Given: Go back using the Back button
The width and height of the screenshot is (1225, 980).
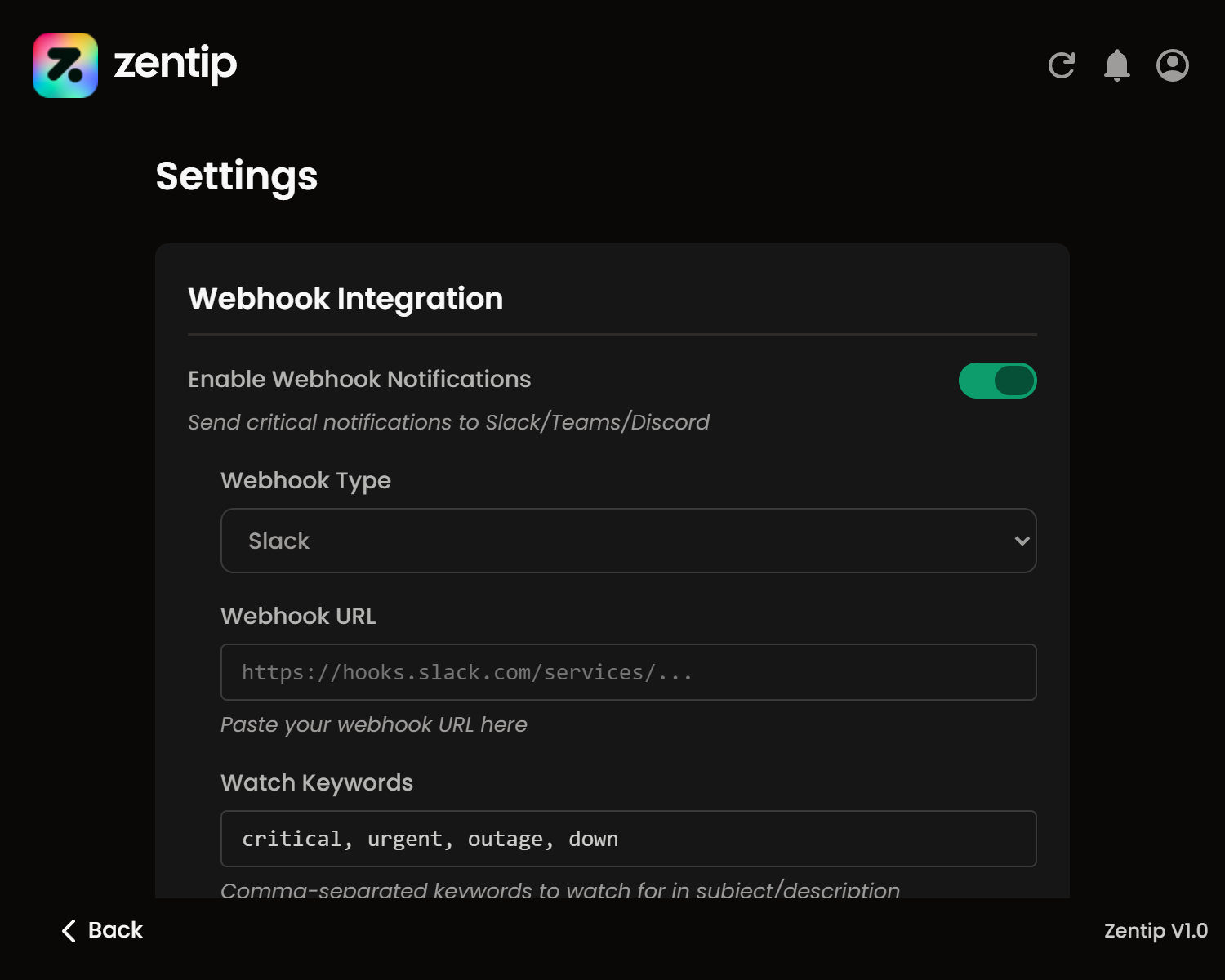Looking at the screenshot, I should (102, 930).
